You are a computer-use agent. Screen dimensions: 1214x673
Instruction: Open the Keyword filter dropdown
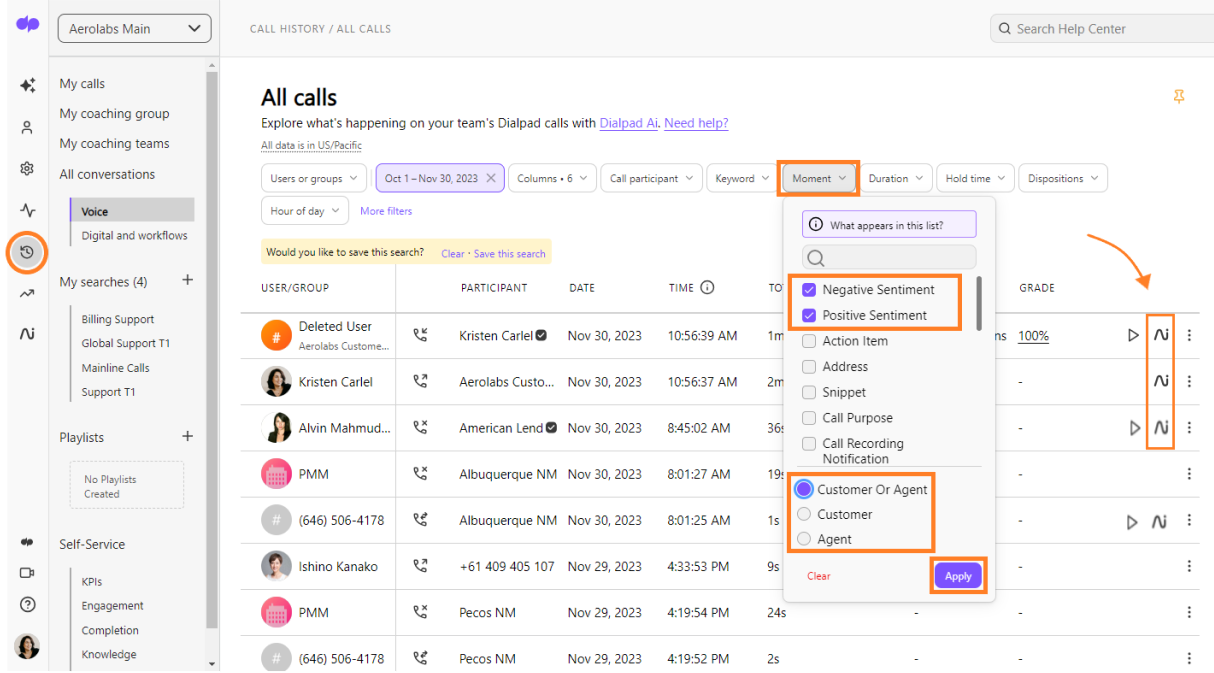(x=742, y=179)
